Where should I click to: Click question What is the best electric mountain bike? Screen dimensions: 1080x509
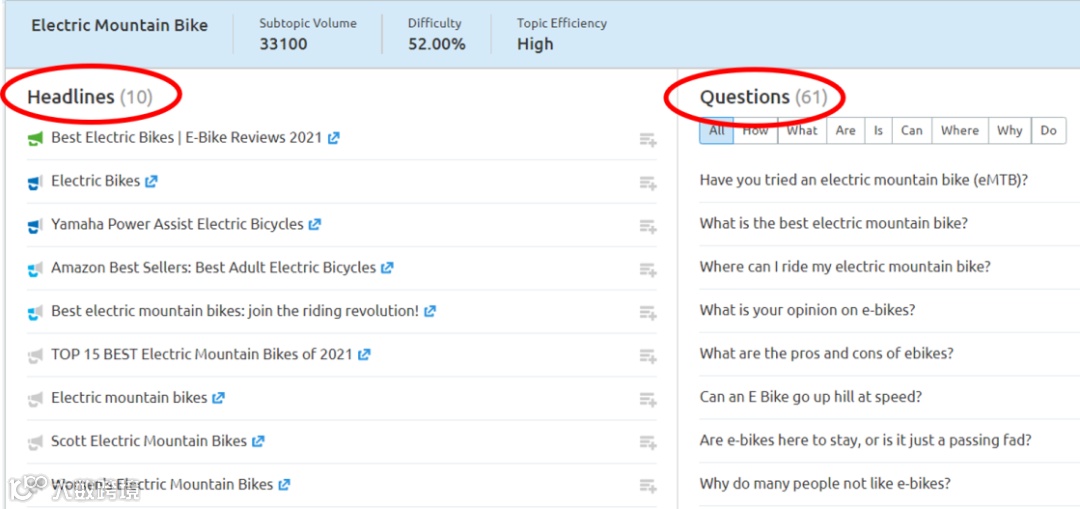click(834, 223)
